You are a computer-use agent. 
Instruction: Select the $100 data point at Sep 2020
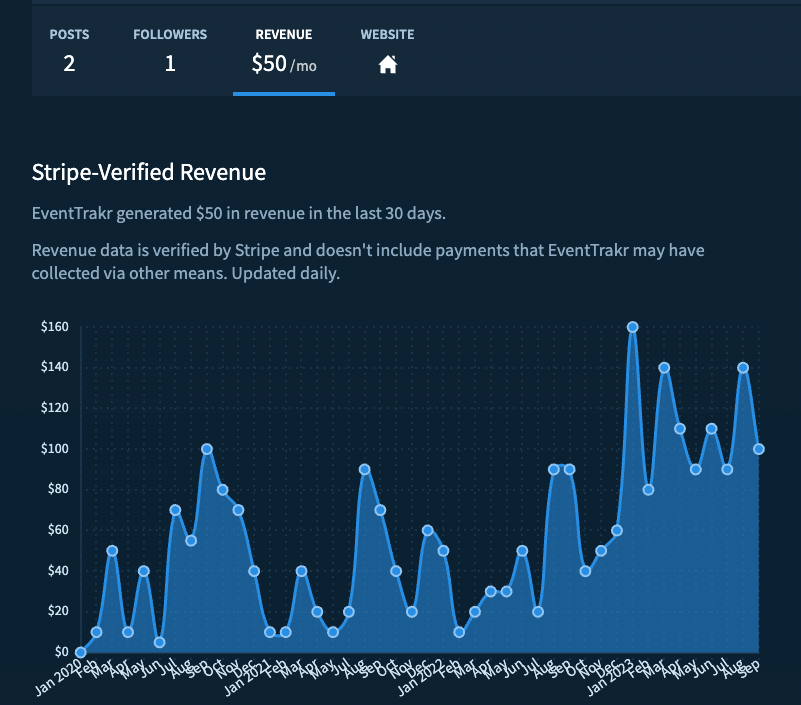[x=207, y=449]
